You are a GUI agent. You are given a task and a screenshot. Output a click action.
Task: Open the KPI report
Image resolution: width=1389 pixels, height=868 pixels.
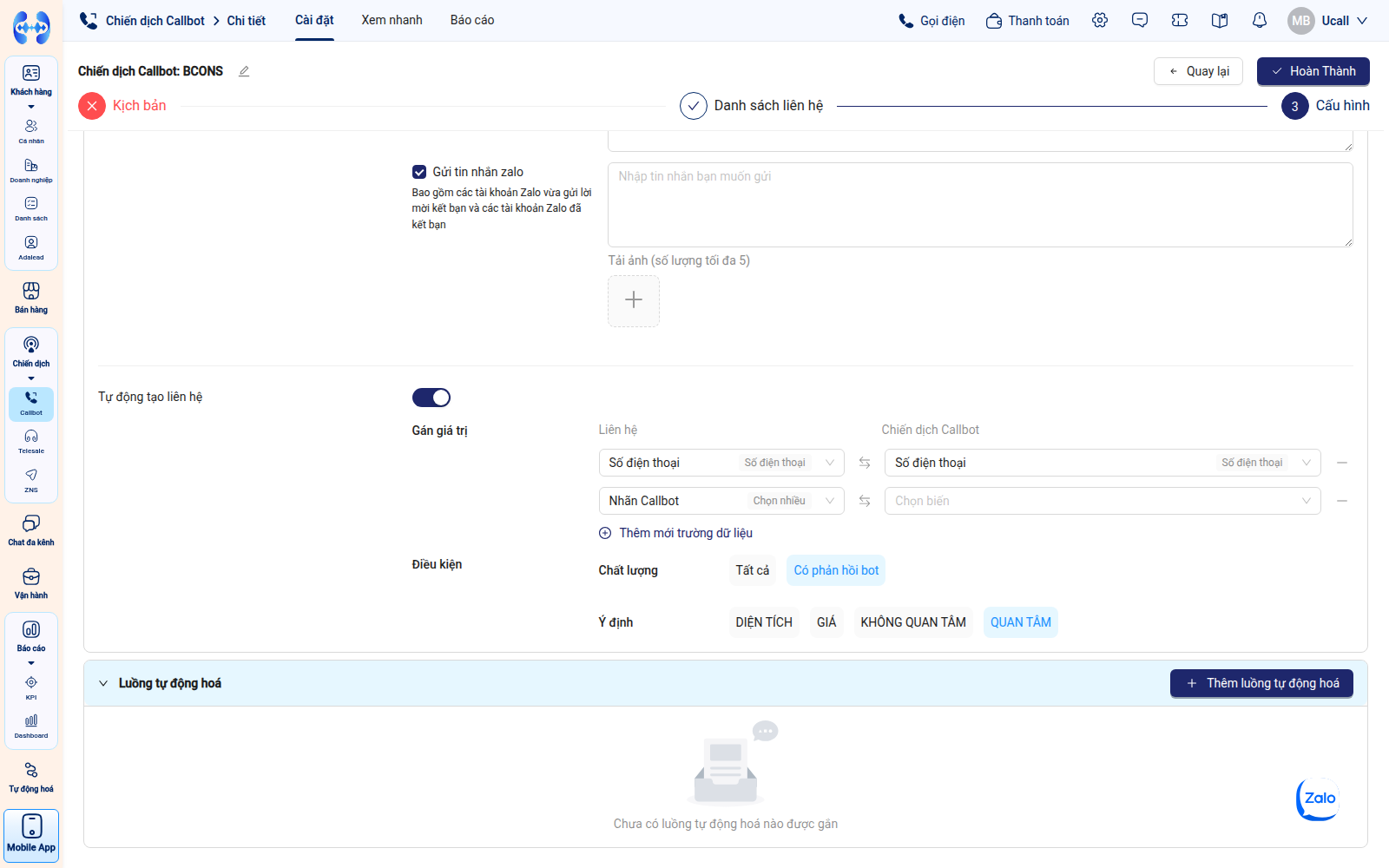31,687
